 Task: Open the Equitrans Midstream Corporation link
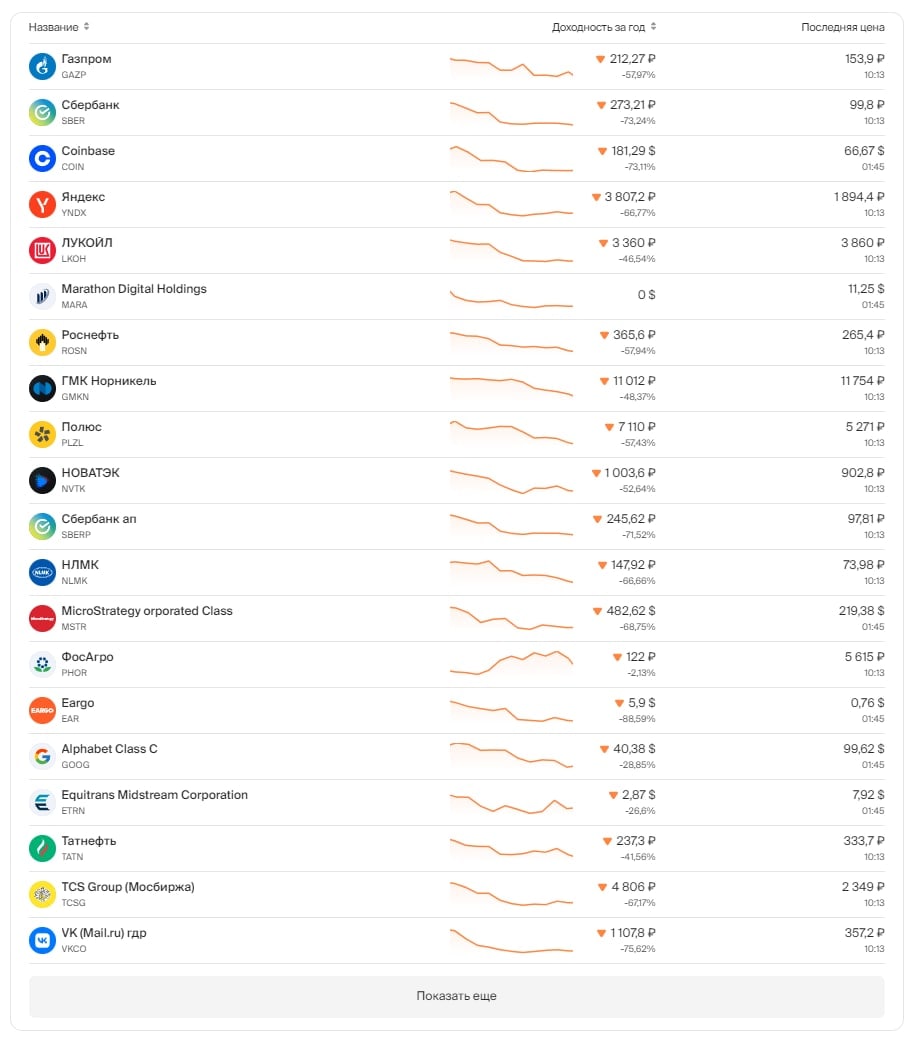click(x=154, y=795)
